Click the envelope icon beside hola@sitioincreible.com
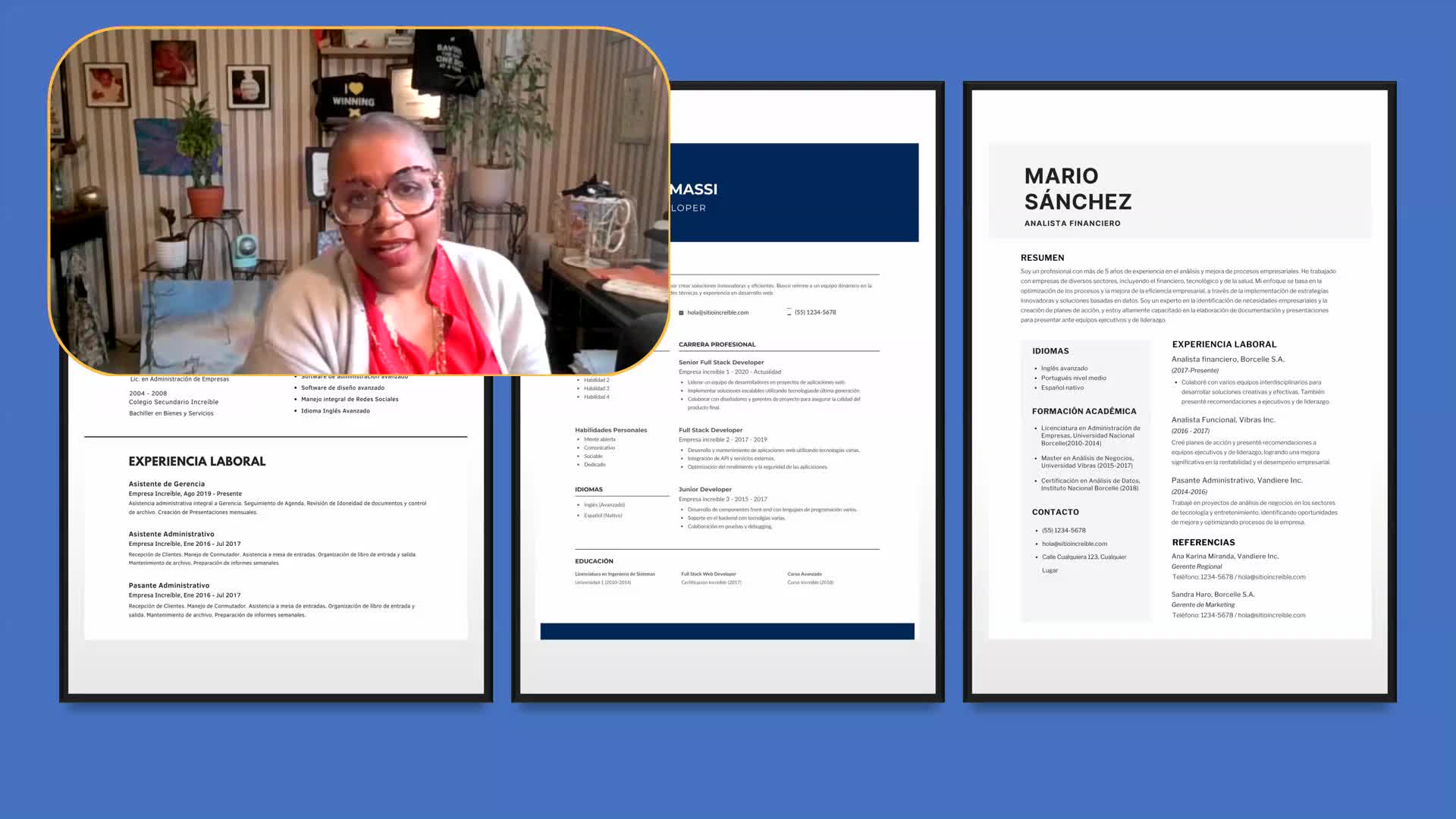 point(681,312)
